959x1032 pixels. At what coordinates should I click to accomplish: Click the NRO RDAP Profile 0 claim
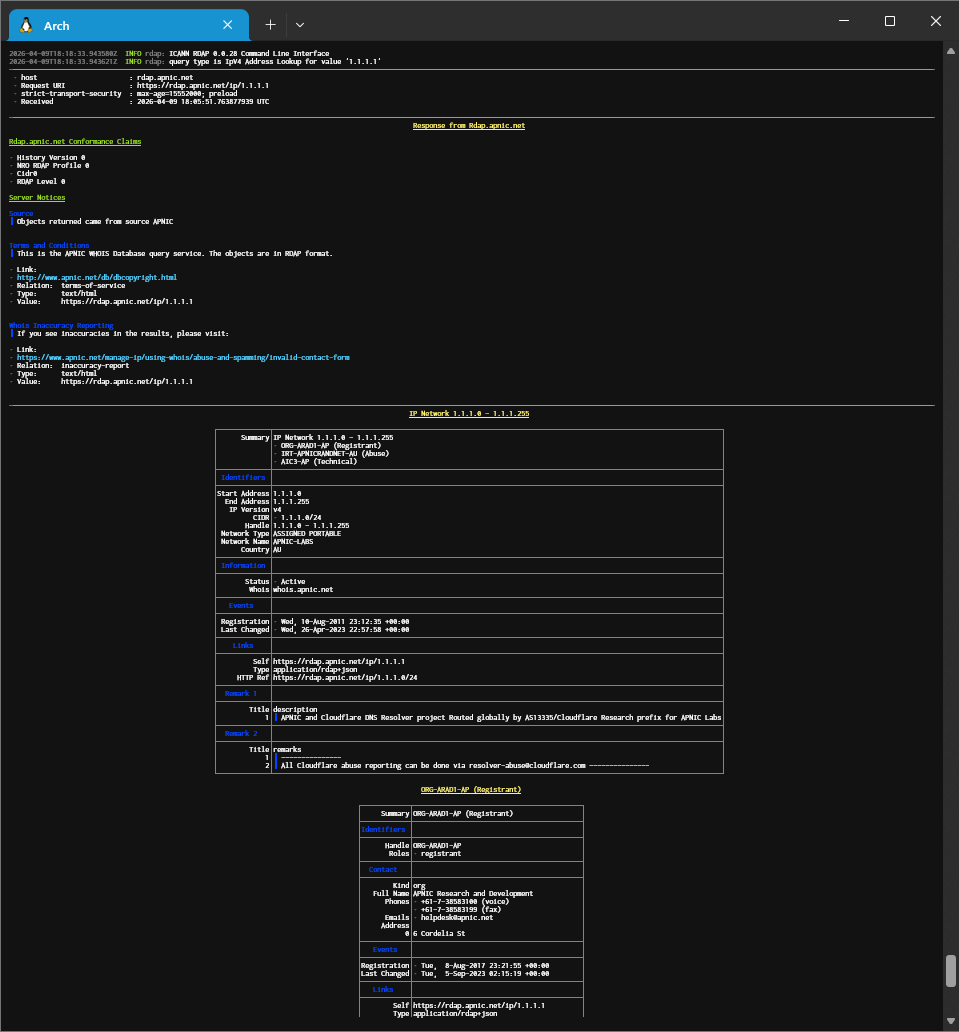(x=53, y=166)
